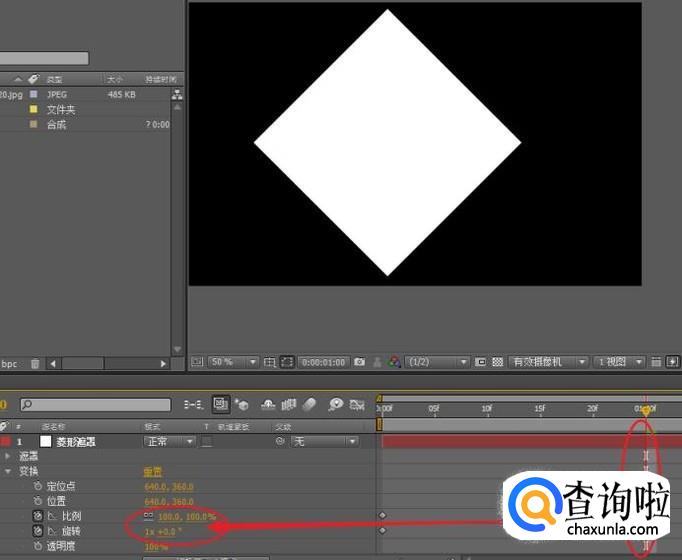
Task: Click the 大小 size column header
Action: (115, 79)
